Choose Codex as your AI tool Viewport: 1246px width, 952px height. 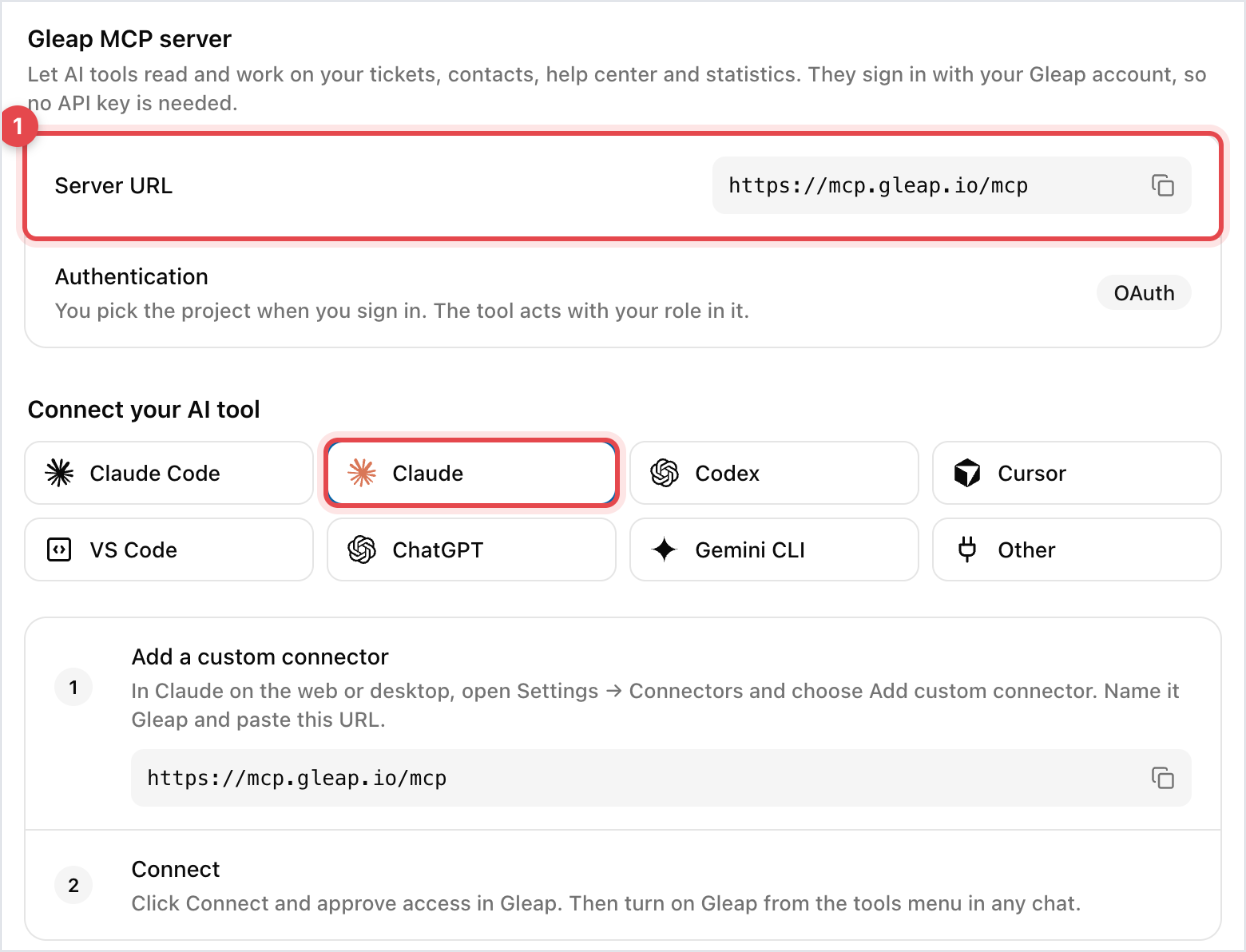(774, 473)
